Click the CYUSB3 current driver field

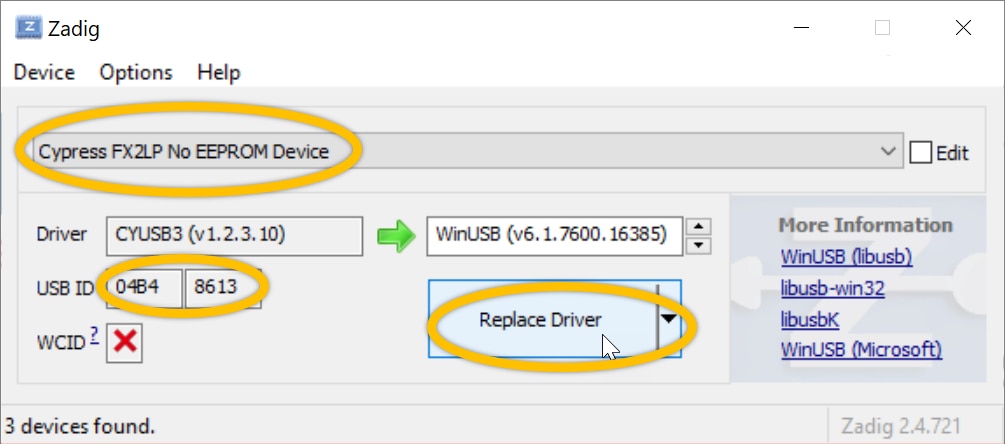(234, 235)
